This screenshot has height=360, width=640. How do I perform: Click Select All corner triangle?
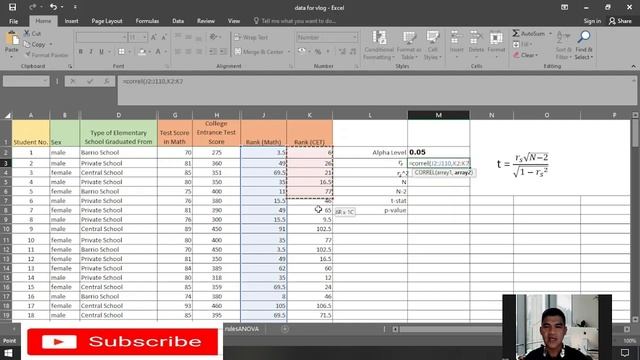click(x=7, y=116)
